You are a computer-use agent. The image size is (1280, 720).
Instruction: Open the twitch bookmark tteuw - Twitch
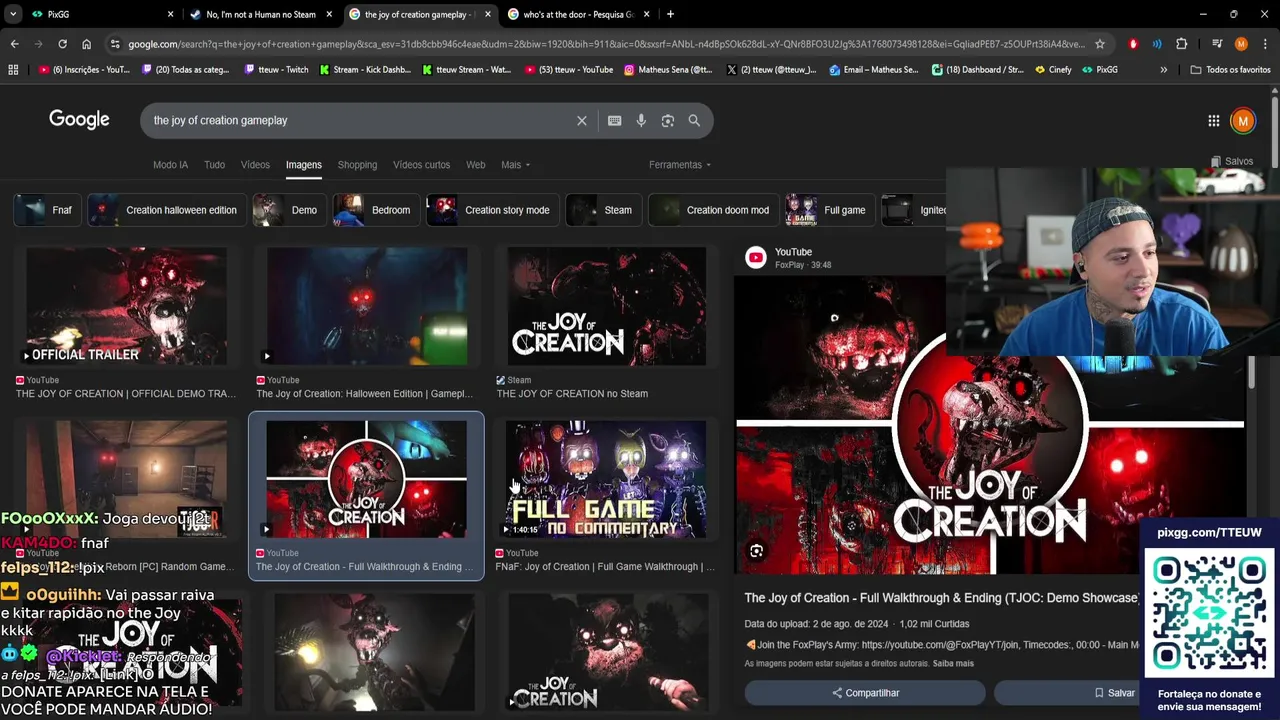276,70
